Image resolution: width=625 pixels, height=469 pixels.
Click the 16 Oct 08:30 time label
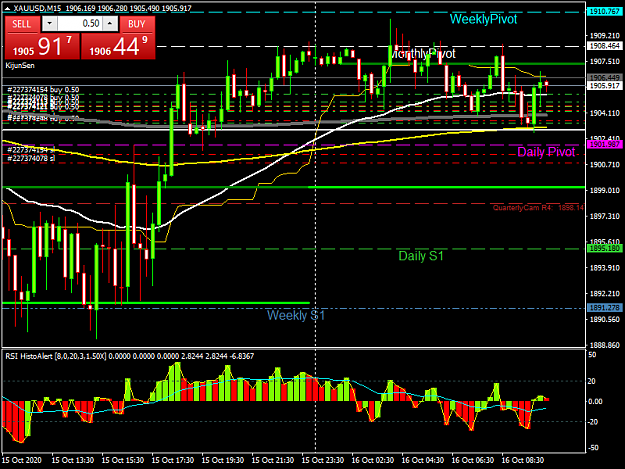pyautogui.click(x=523, y=460)
